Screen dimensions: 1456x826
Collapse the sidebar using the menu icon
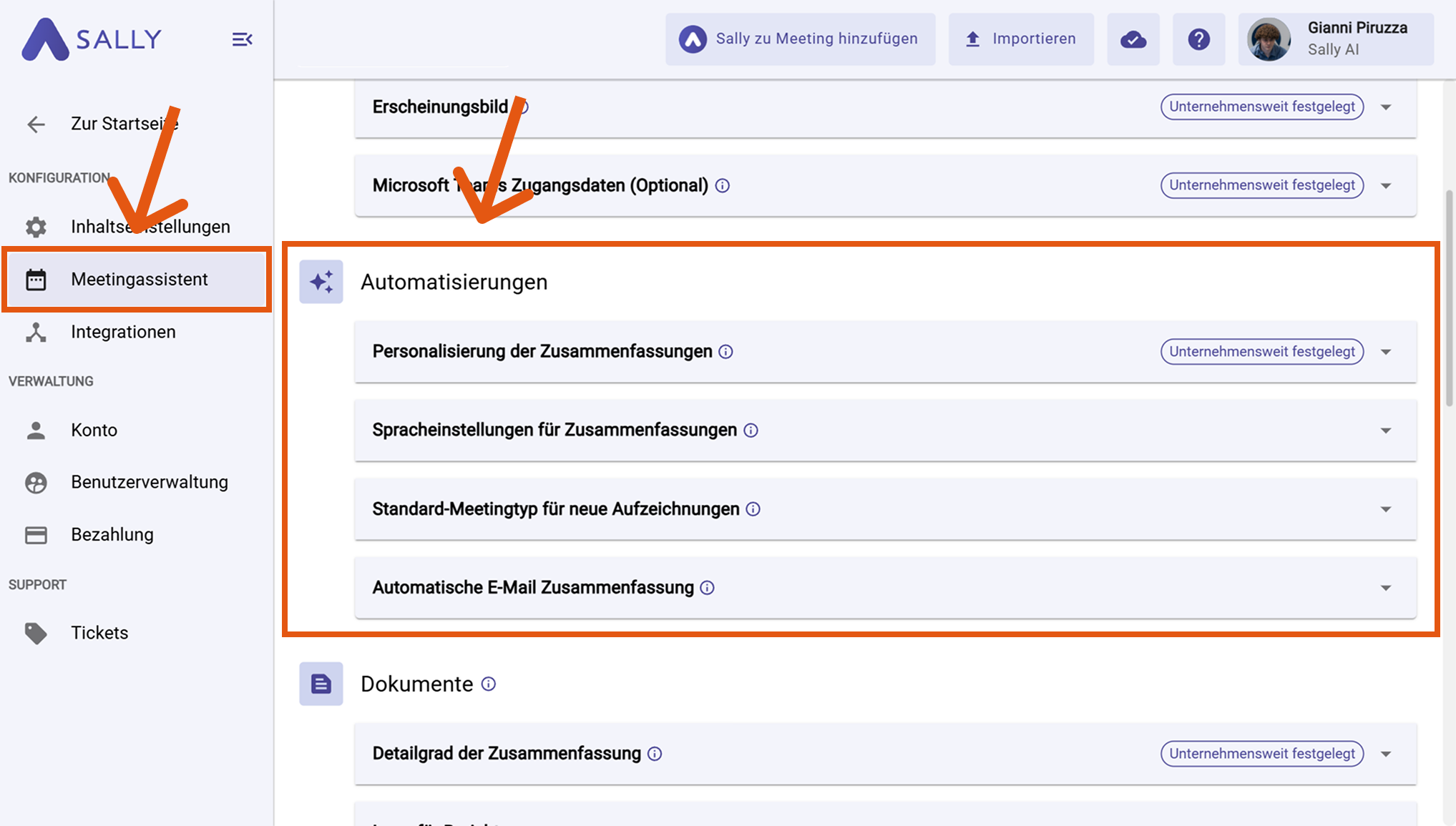(242, 39)
